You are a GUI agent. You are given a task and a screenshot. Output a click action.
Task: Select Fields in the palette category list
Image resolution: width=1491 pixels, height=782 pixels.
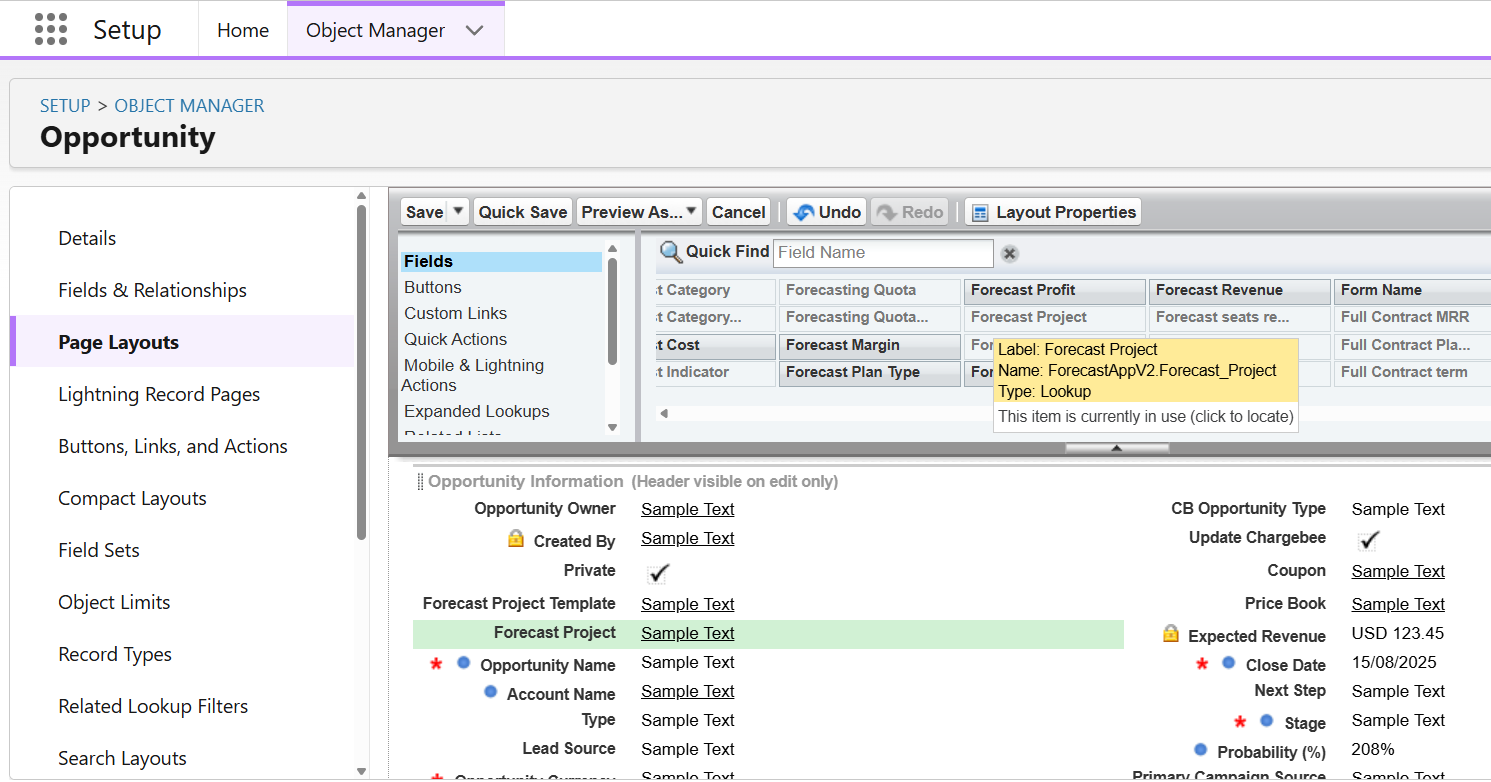coord(501,262)
